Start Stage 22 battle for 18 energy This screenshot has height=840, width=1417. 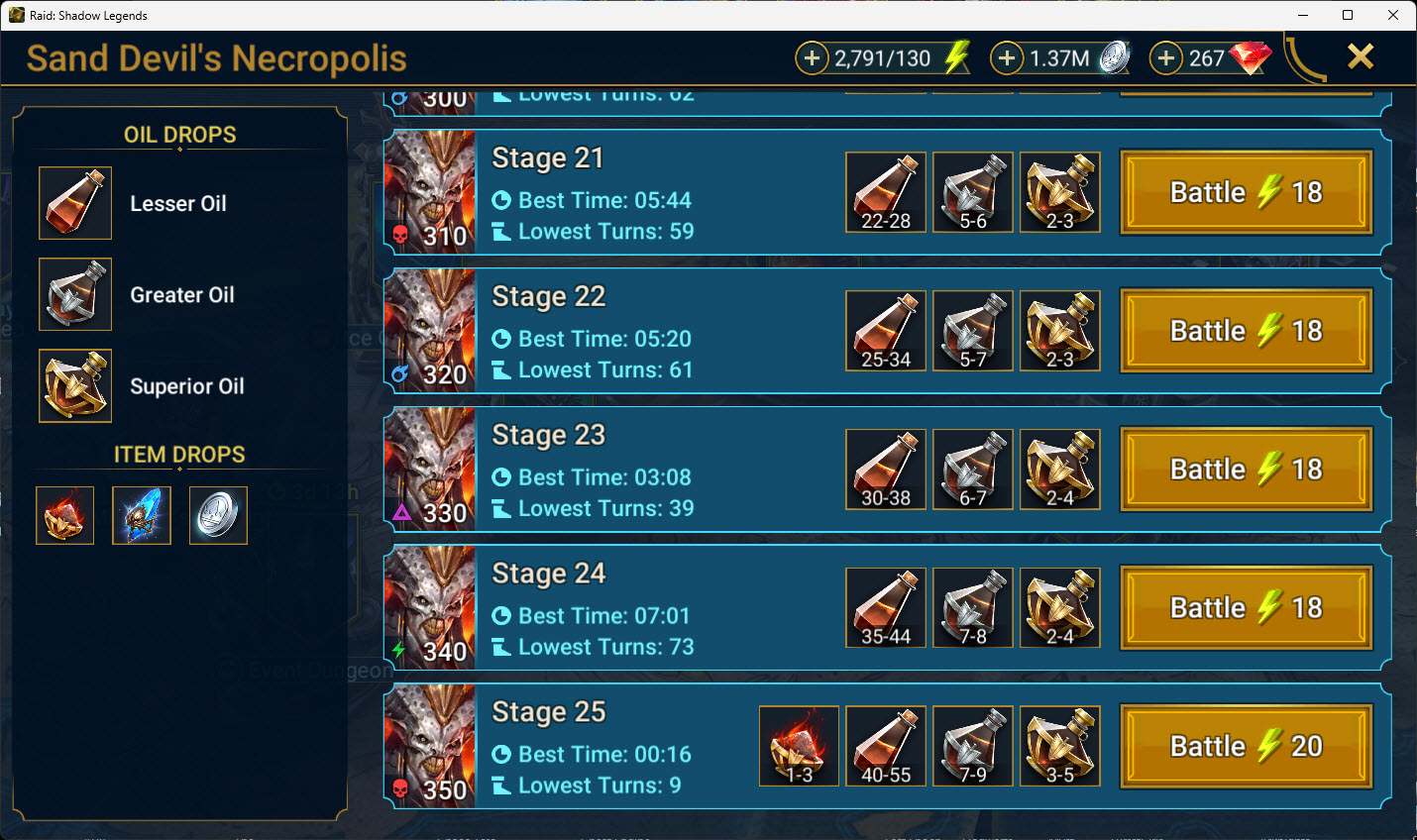[1247, 331]
